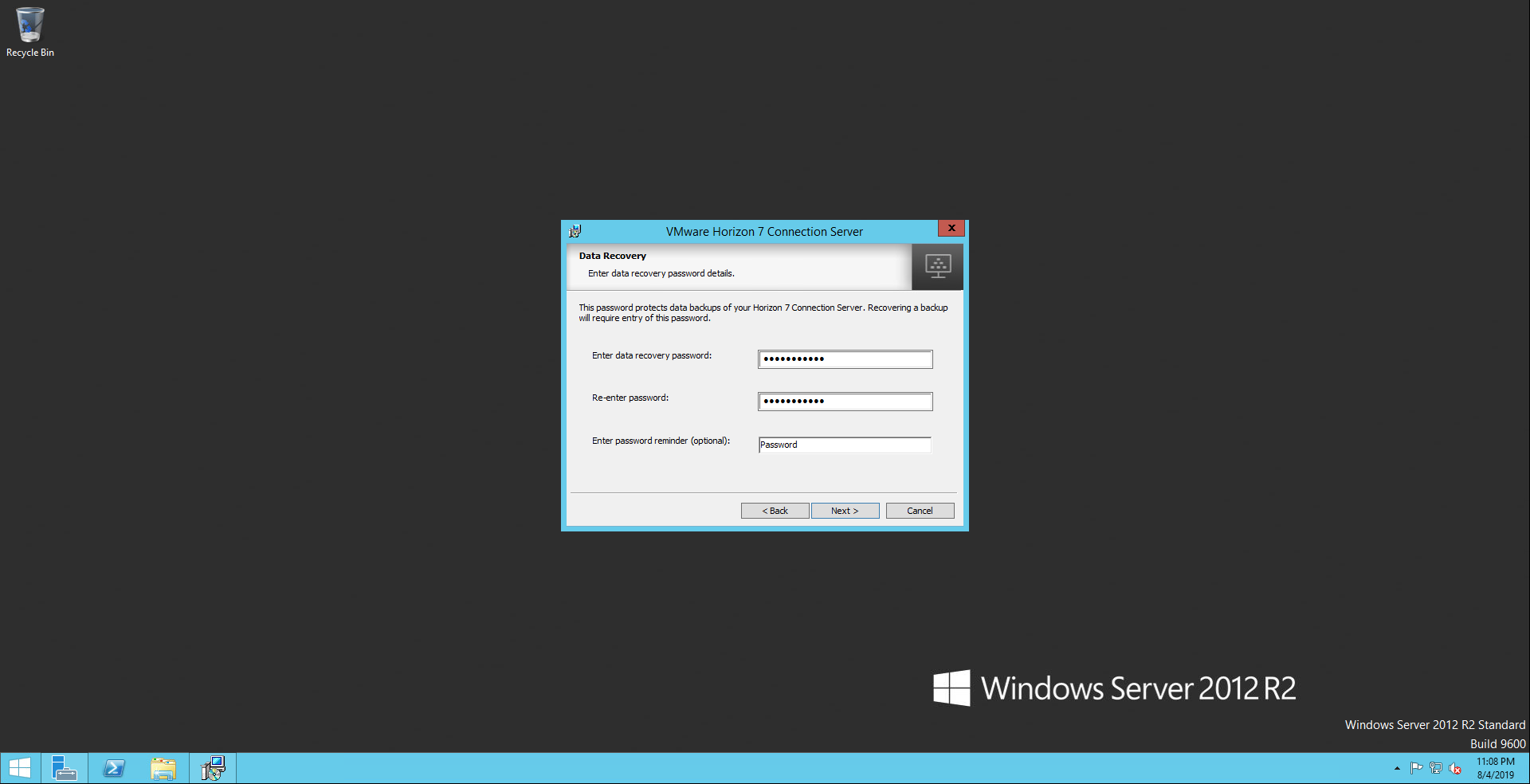
Task: Open the Action Center flag icon
Action: 1416,768
